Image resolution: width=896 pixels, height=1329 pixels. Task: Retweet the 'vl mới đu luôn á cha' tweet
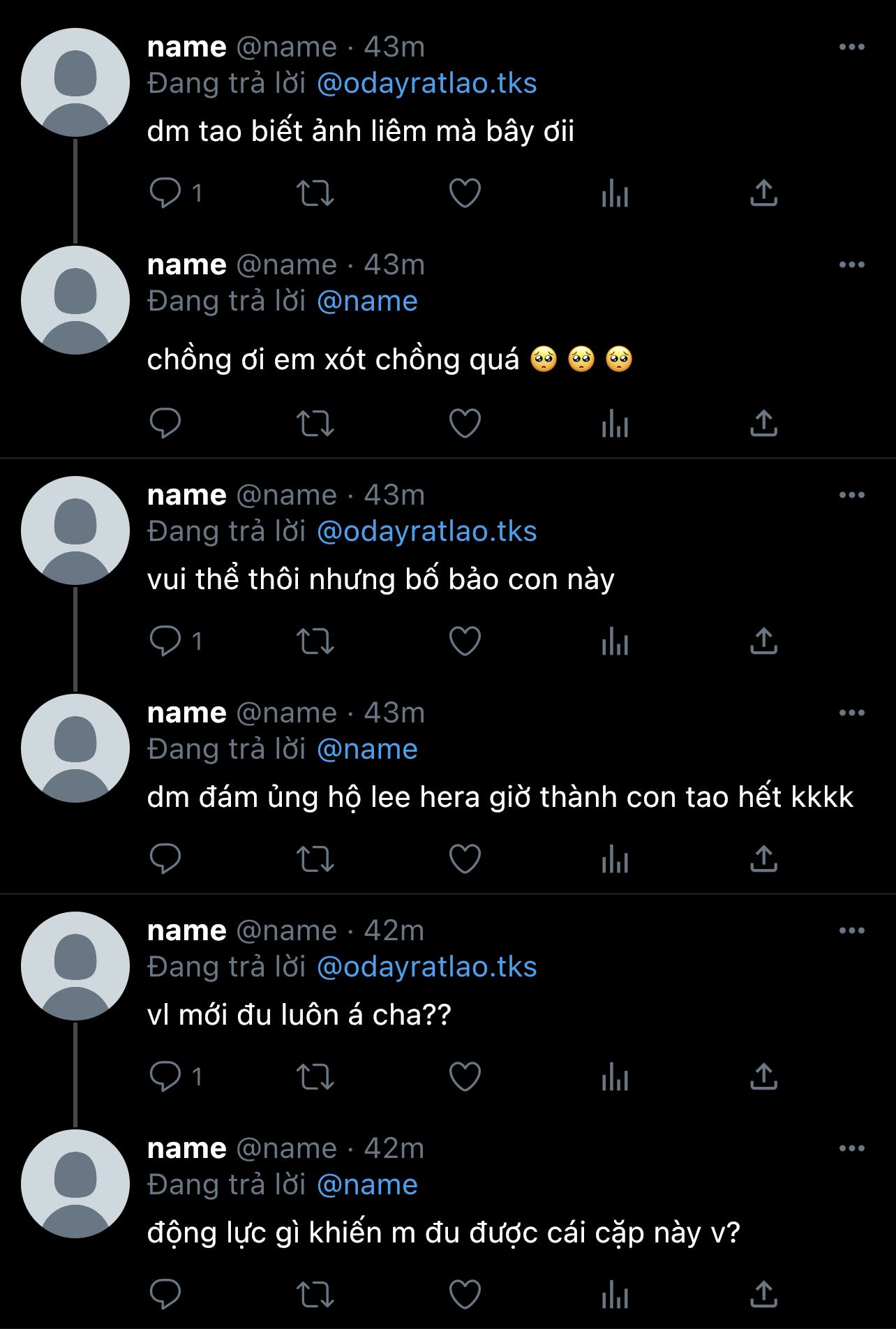pyautogui.click(x=315, y=1076)
